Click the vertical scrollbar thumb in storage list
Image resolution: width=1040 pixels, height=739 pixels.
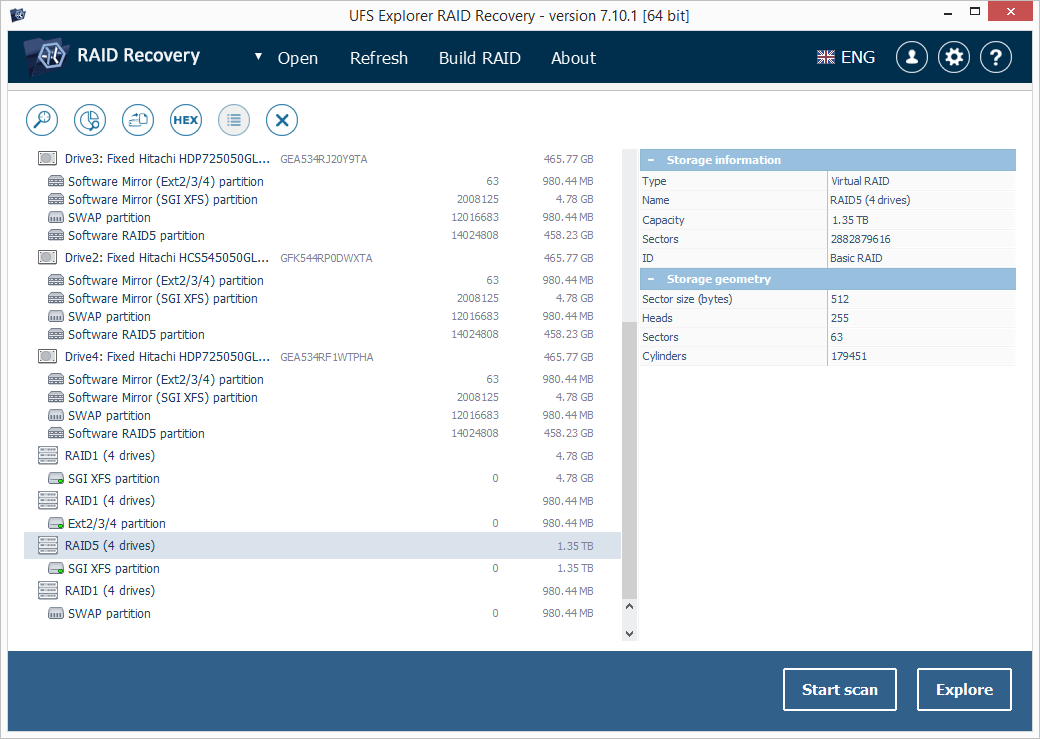click(x=629, y=460)
